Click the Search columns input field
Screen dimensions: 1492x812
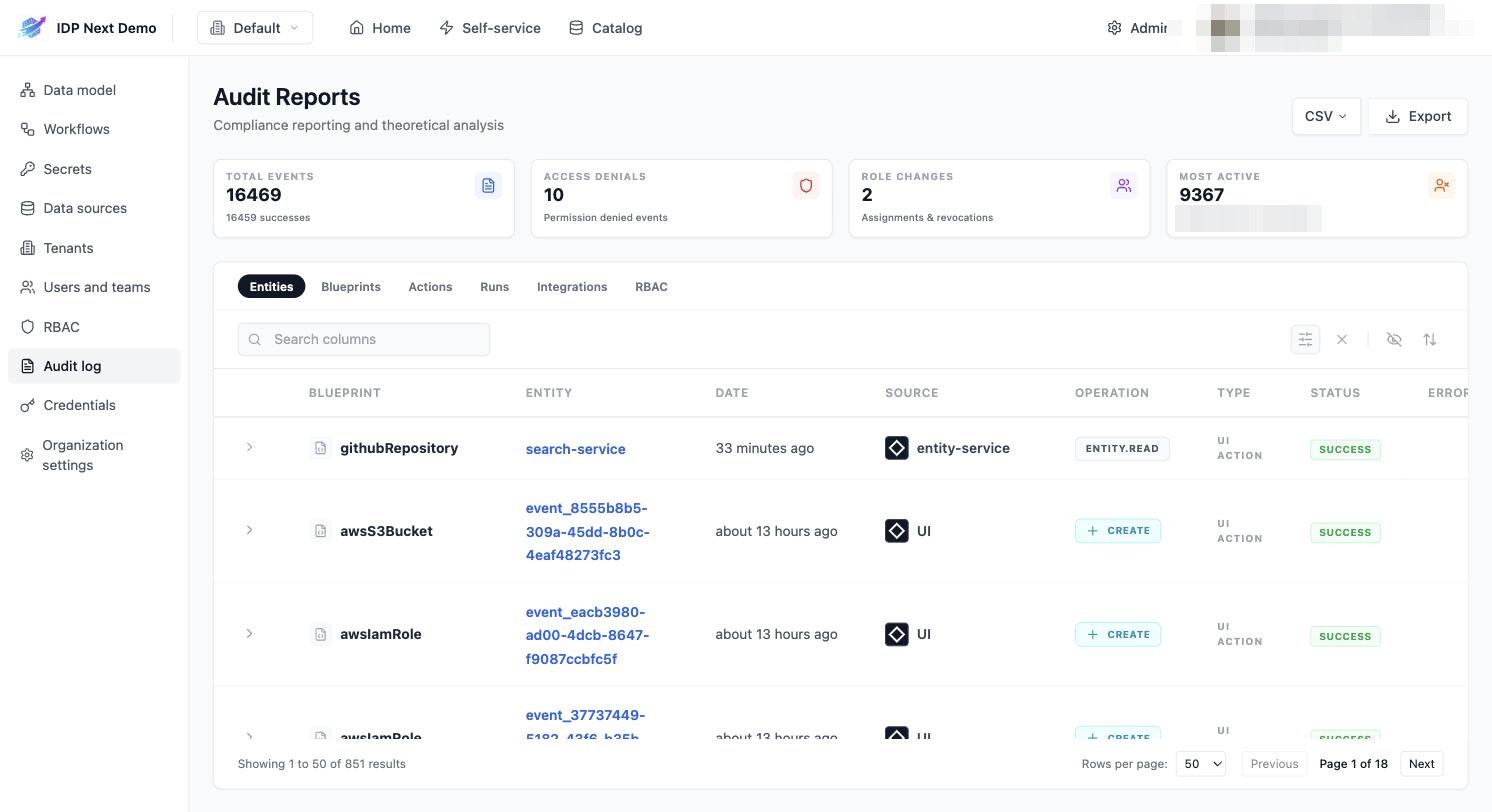point(364,339)
